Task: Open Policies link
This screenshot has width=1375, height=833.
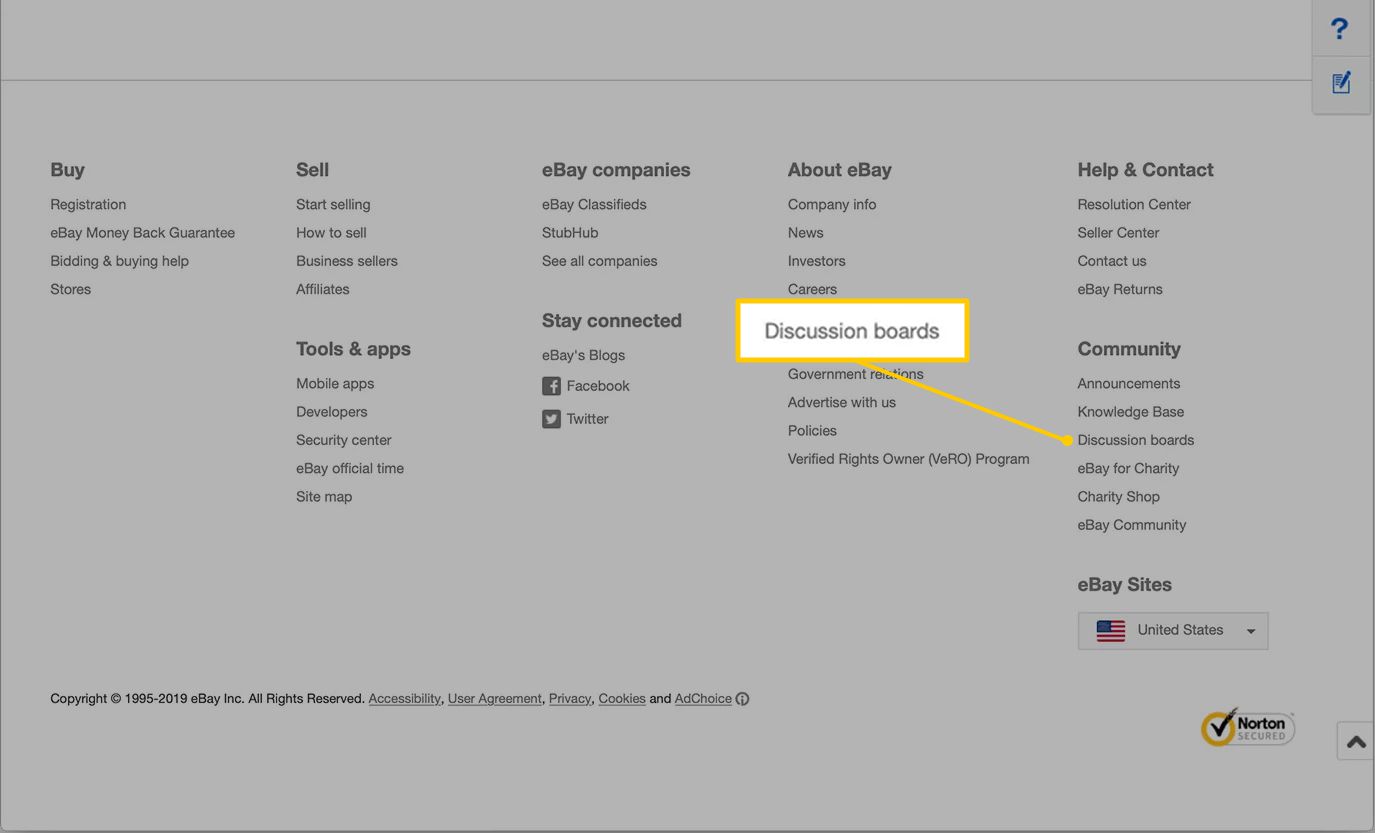Action: point(812,431)
